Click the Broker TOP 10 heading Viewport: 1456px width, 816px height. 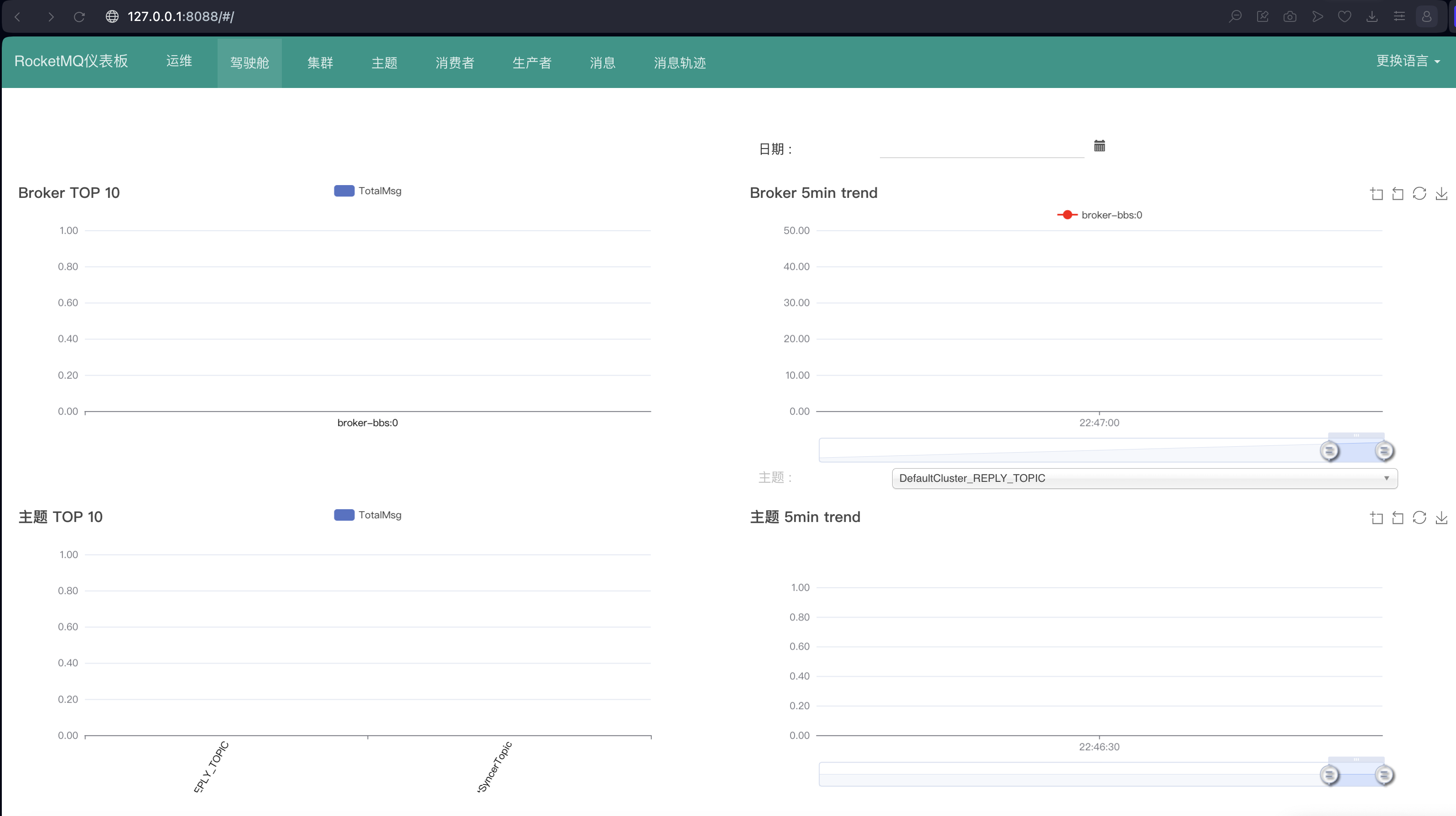click(x=69, y=192)
